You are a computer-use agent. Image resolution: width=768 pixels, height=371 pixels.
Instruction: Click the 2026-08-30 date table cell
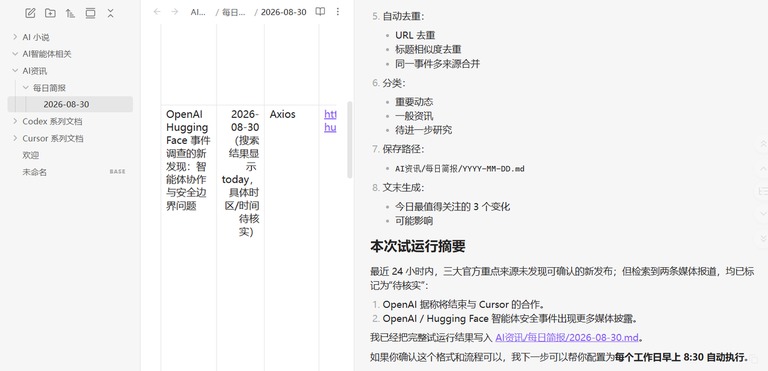click(240, 173)
